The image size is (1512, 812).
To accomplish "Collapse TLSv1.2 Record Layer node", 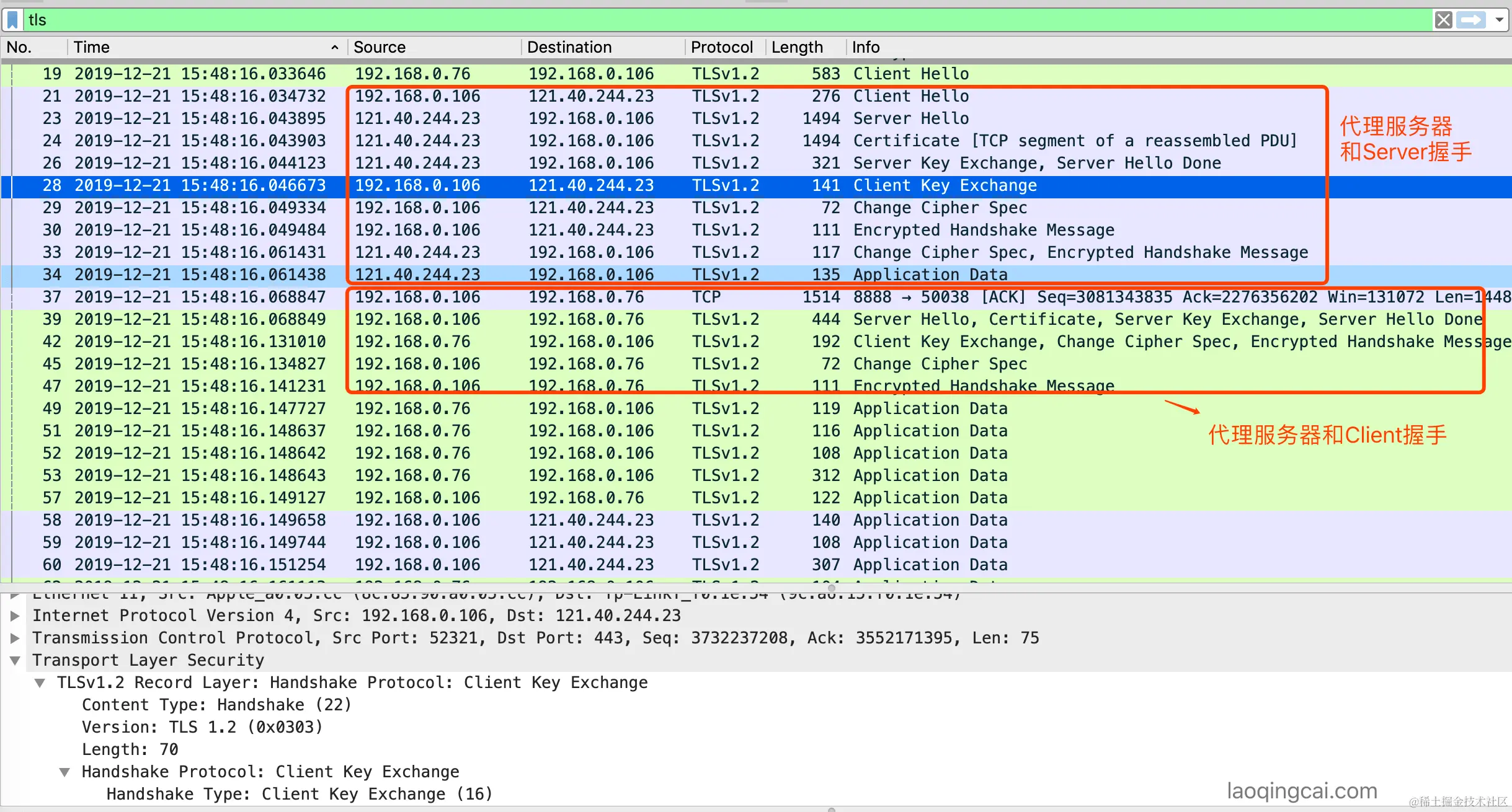I will (40, 683).
